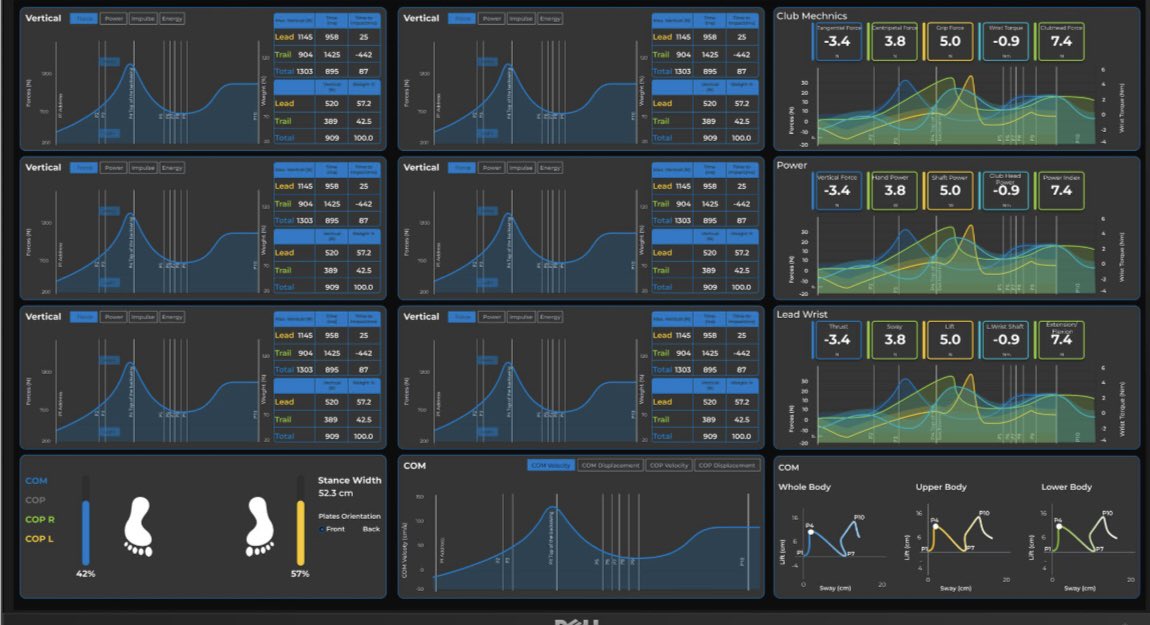
Task: Open the Hand Power card
Action: [894, 191]
